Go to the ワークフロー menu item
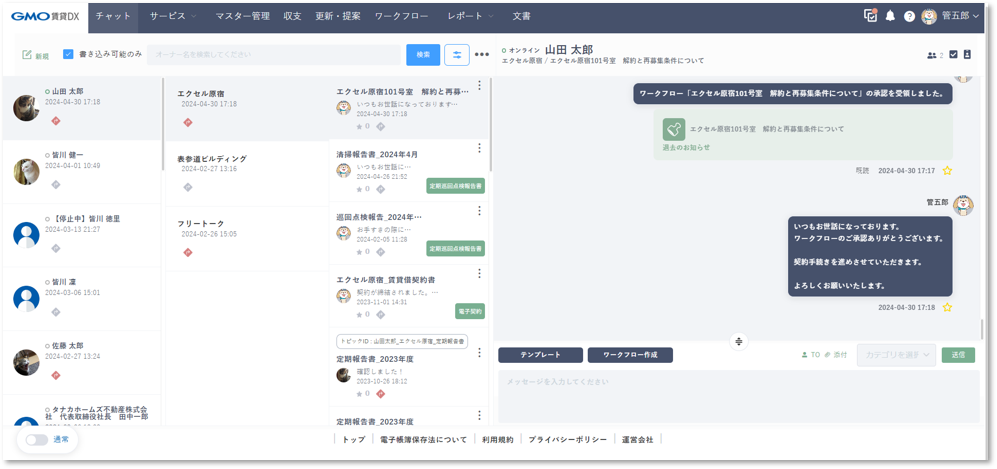 [x=401, y=16]
